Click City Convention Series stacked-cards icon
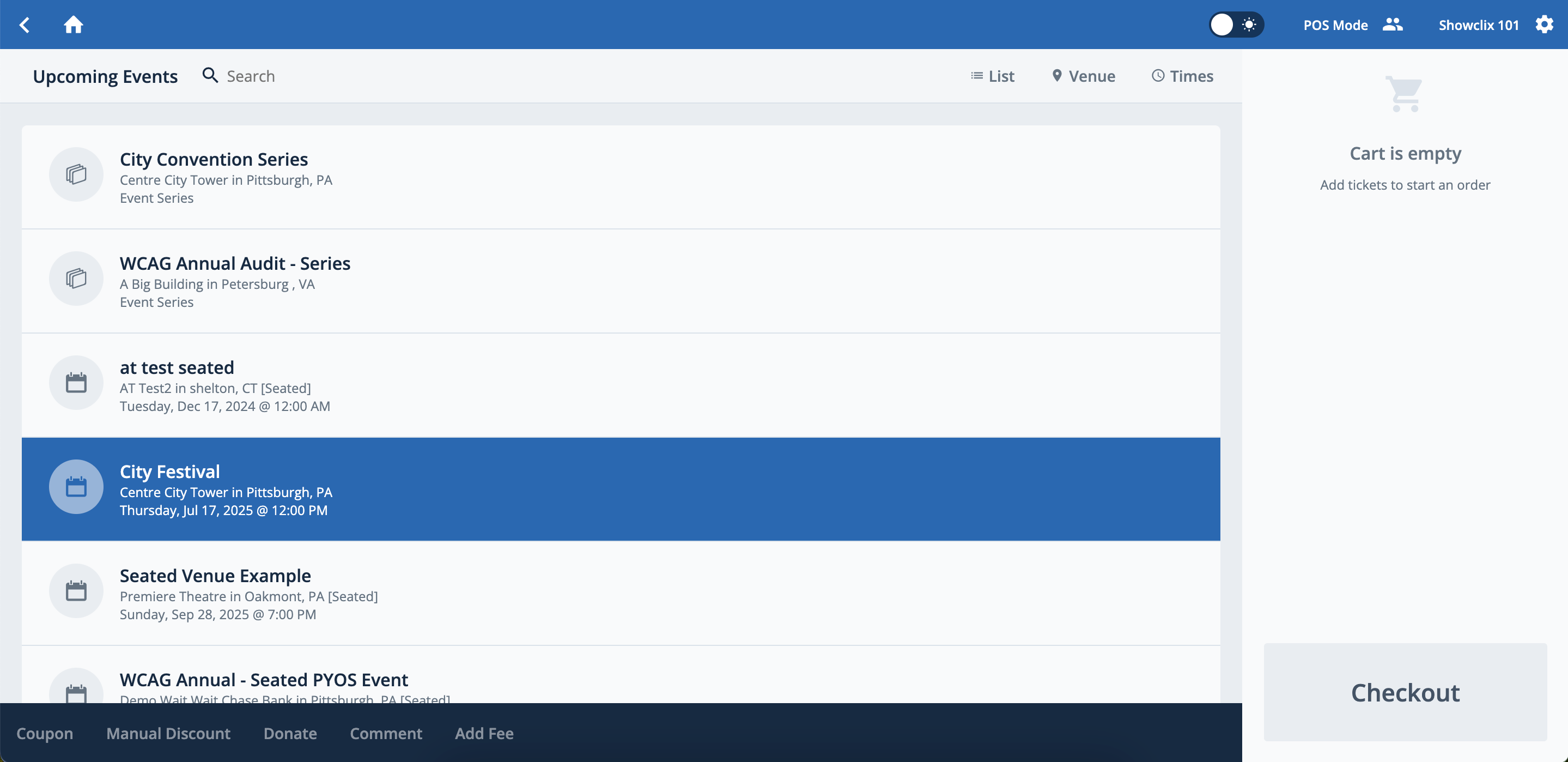 click(76, 174)
